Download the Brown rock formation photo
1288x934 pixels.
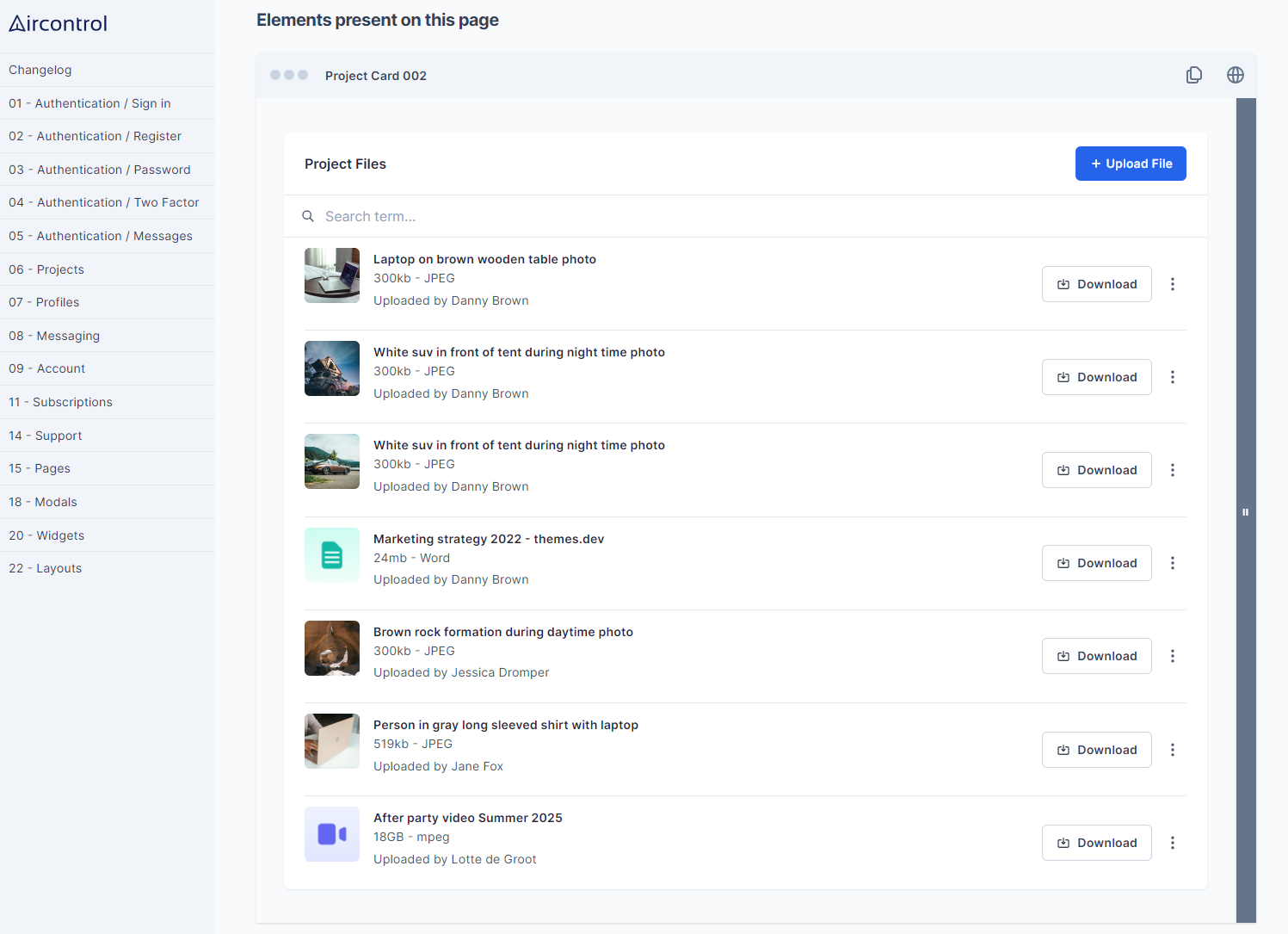click(1096, 656)
